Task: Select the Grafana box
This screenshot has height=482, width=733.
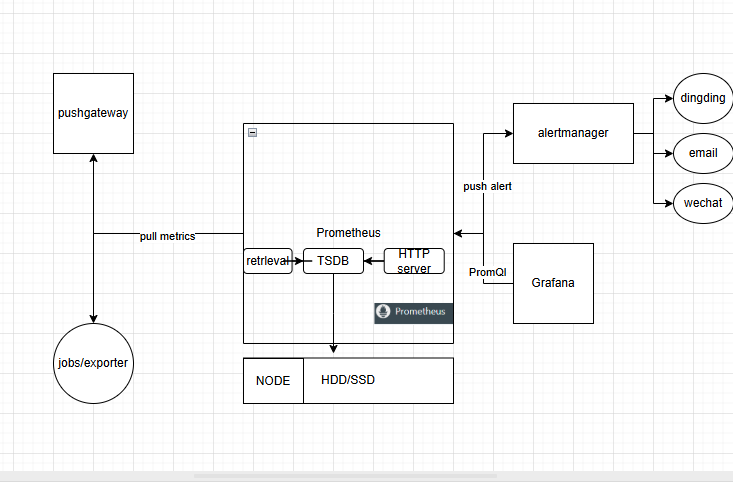Action: pyautogui.click(x=553, y=283)
